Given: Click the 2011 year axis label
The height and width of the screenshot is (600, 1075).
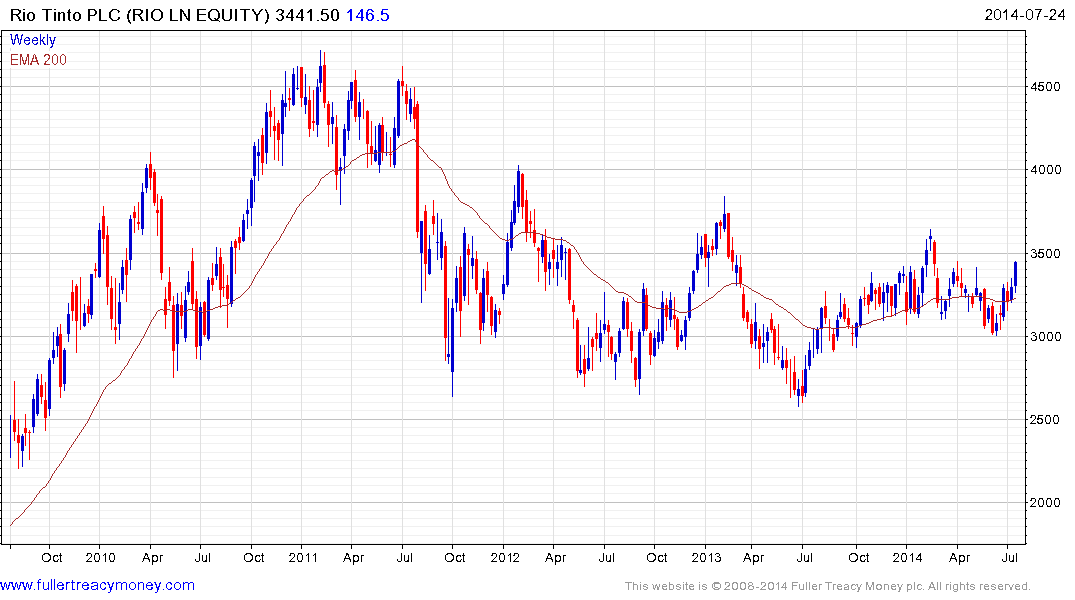Looking at the screenshot, I should click(303, 557).
